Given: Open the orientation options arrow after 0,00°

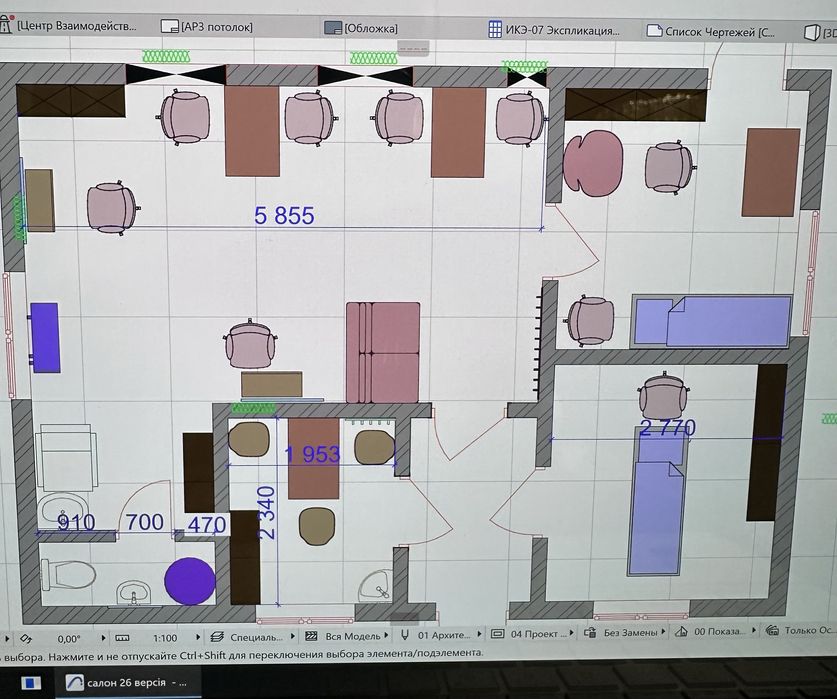Looking at the screenshot, I should click(x=104, y=638).
